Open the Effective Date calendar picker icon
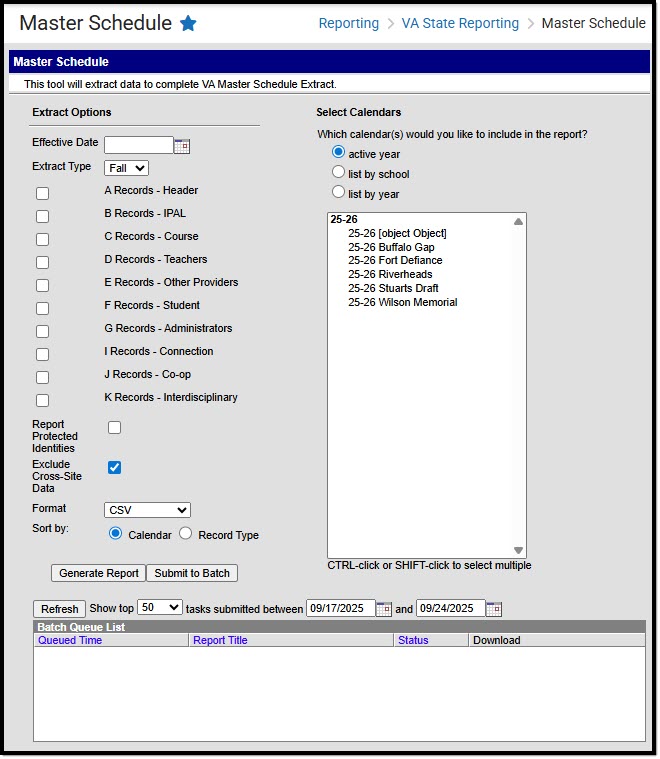The height and width of the screenshot is (759, 660). tap(182, 146)
